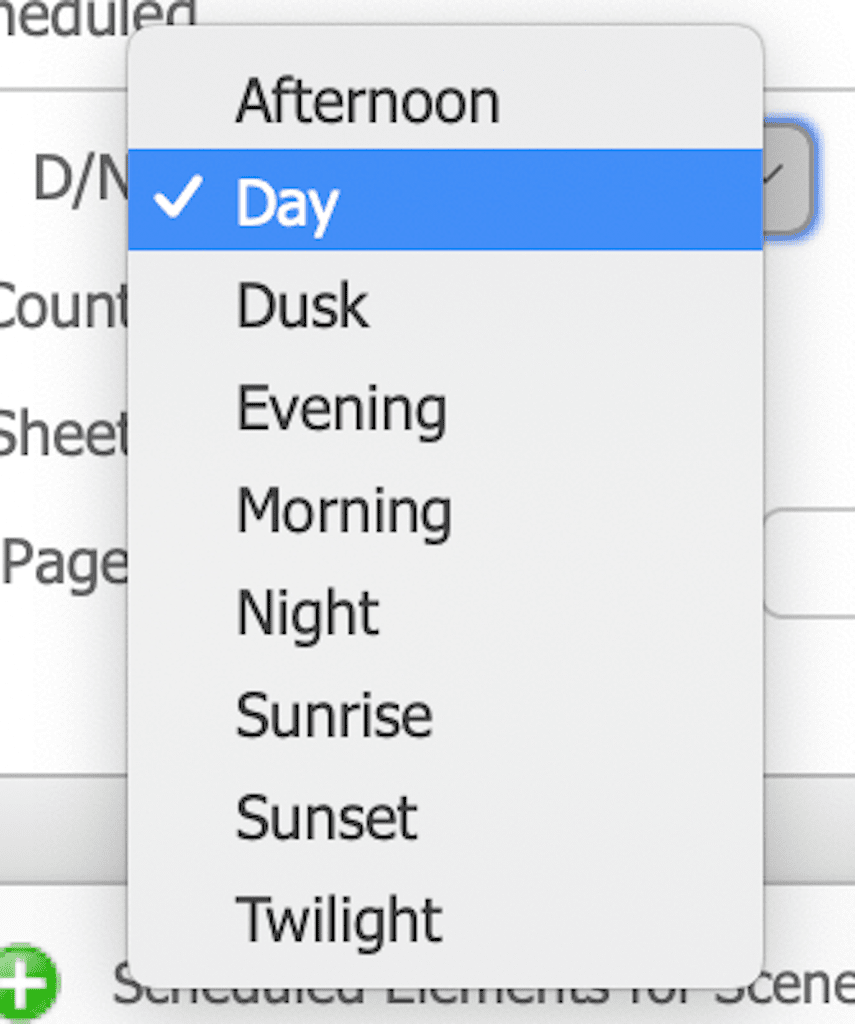
Task: Choose Night from the dropdown list
Action: 307,613
